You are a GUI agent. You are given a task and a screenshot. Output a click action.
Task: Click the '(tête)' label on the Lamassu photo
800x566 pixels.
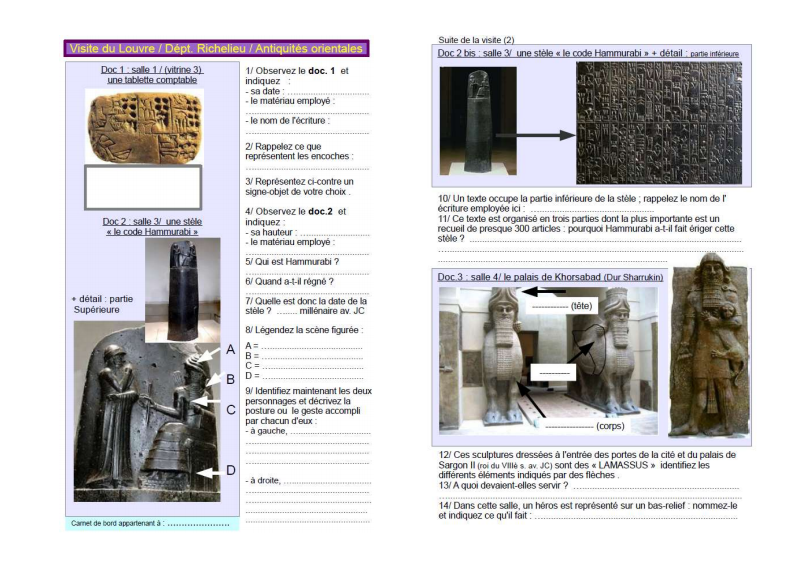point(584,307)
